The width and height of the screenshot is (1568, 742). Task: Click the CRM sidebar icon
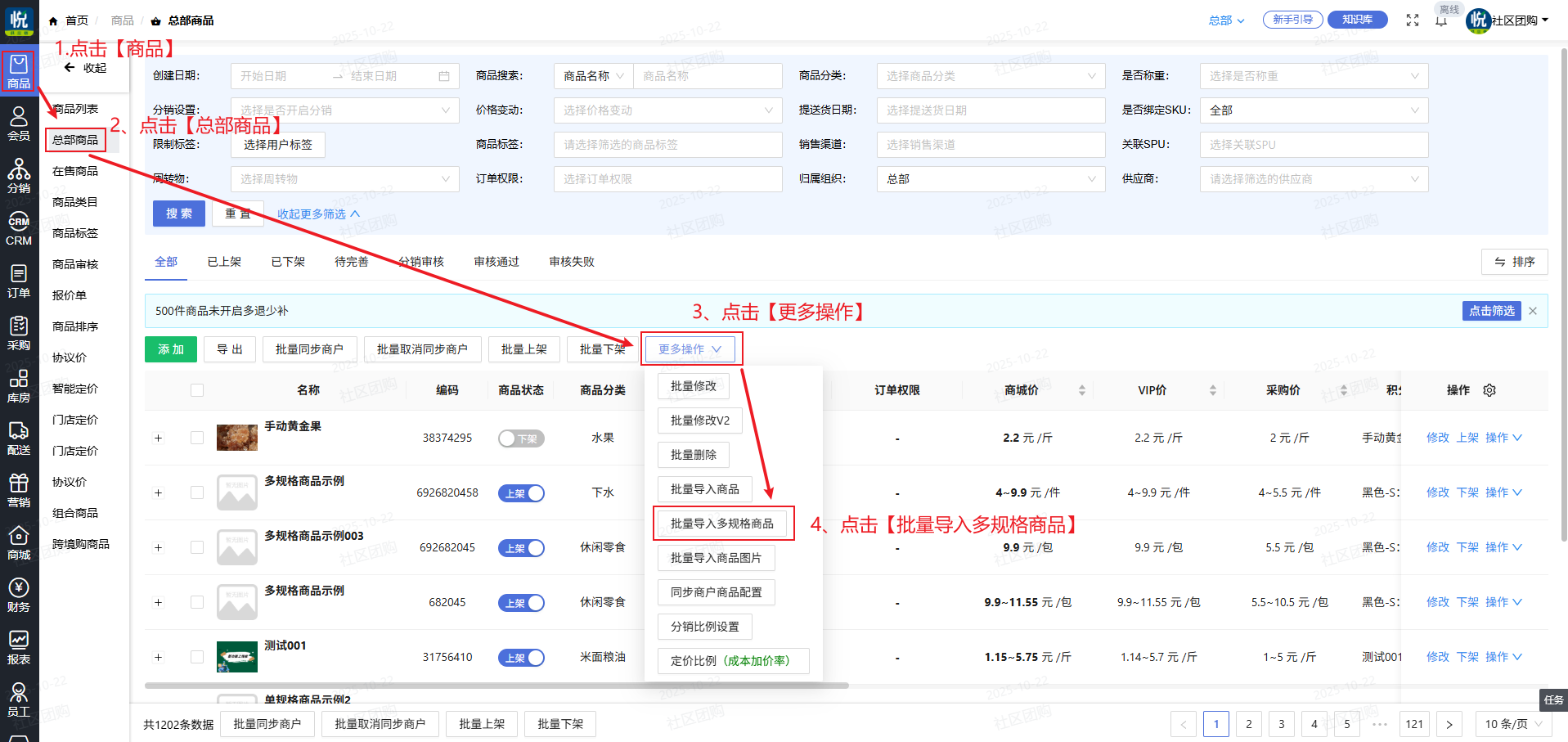pyautogui.click(x=18, y=229)
